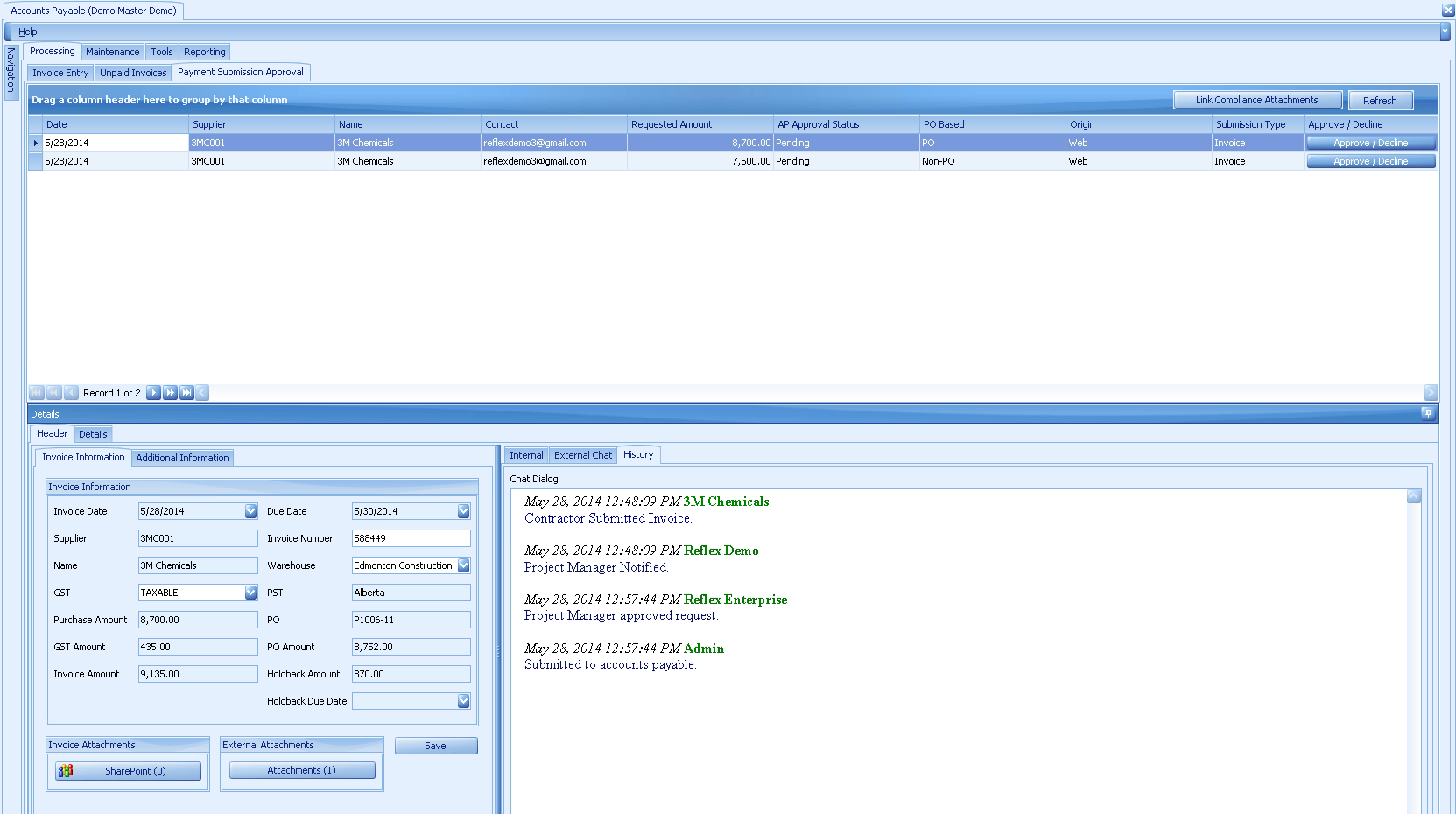This screenshot has height=814, width=1456.
Task: Click the Invoice Number field showing 588449
Action: point(410,538)
